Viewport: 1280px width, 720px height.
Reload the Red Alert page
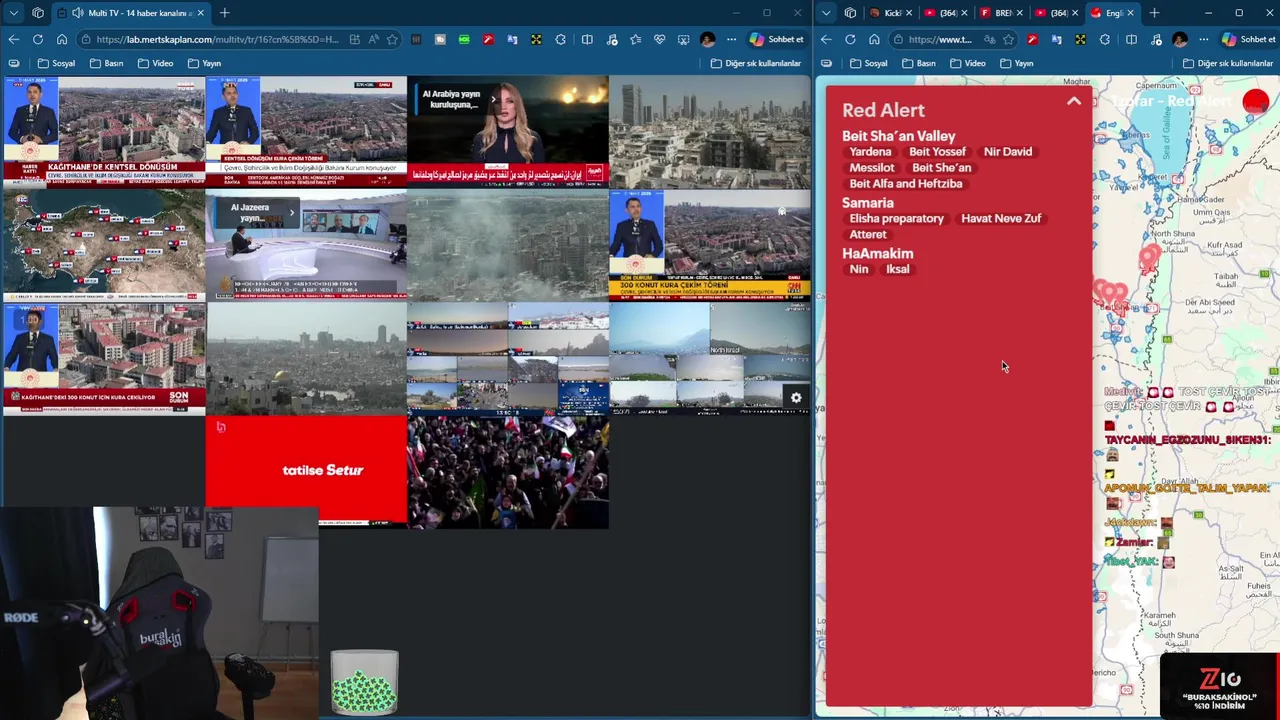(850, 39)
